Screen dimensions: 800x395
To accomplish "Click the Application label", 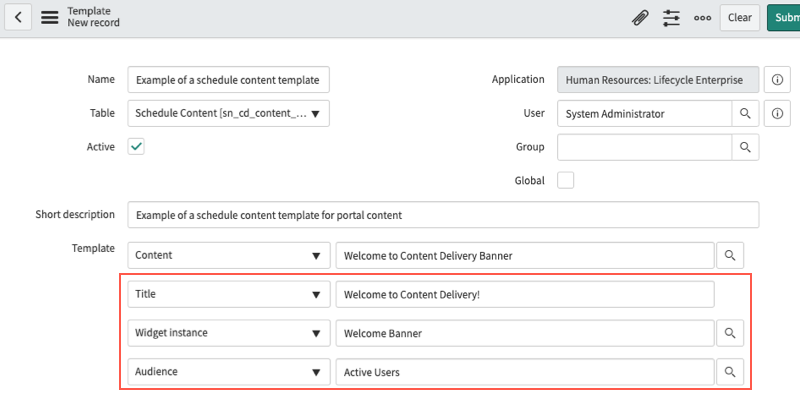I will click(518, 80).
